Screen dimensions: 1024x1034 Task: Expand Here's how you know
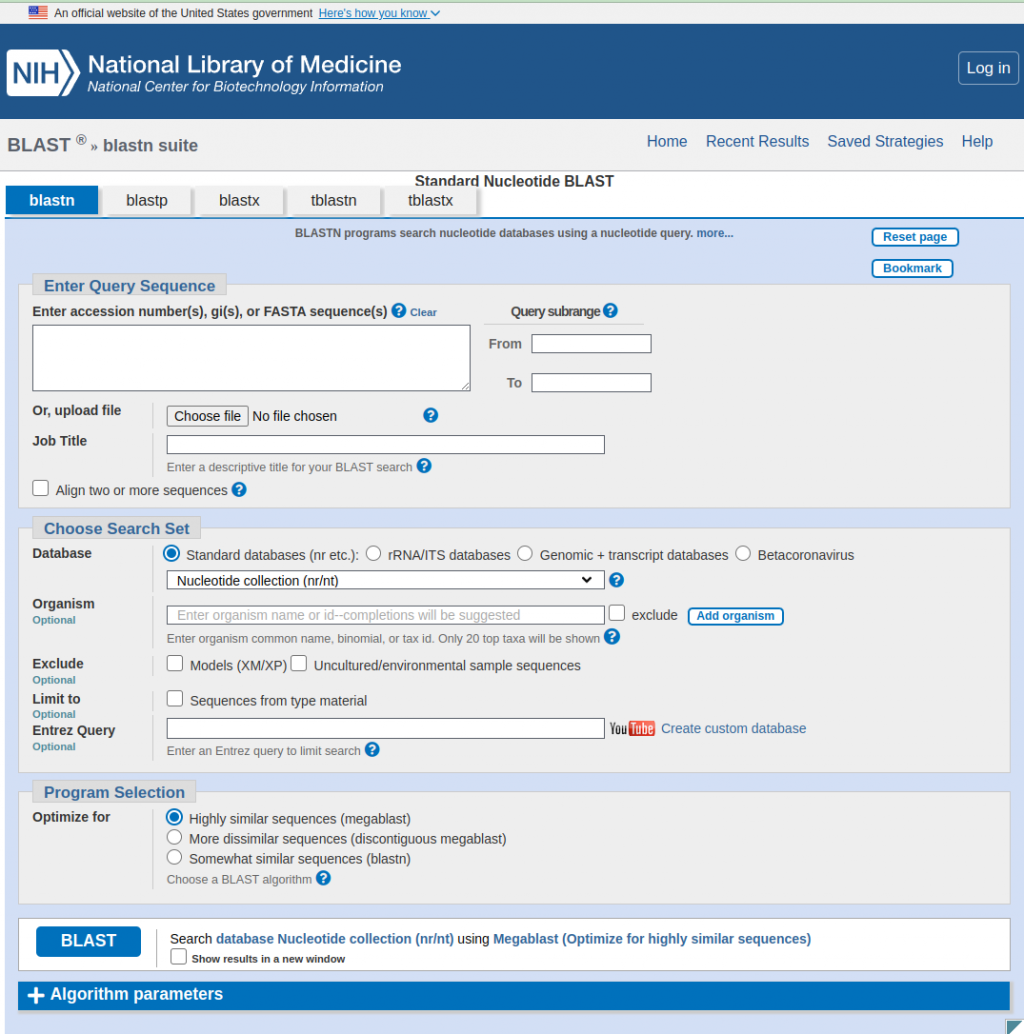coord(379,13)
